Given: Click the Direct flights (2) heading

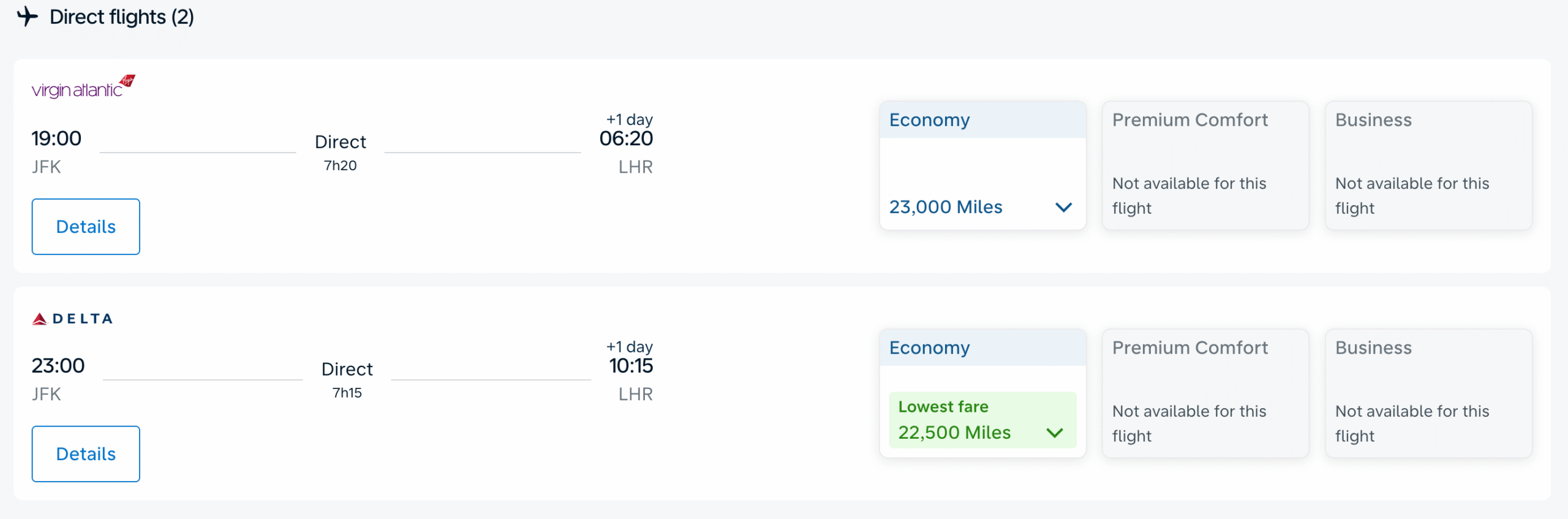Looking at the screenshot, I should [x=121, y=17].
